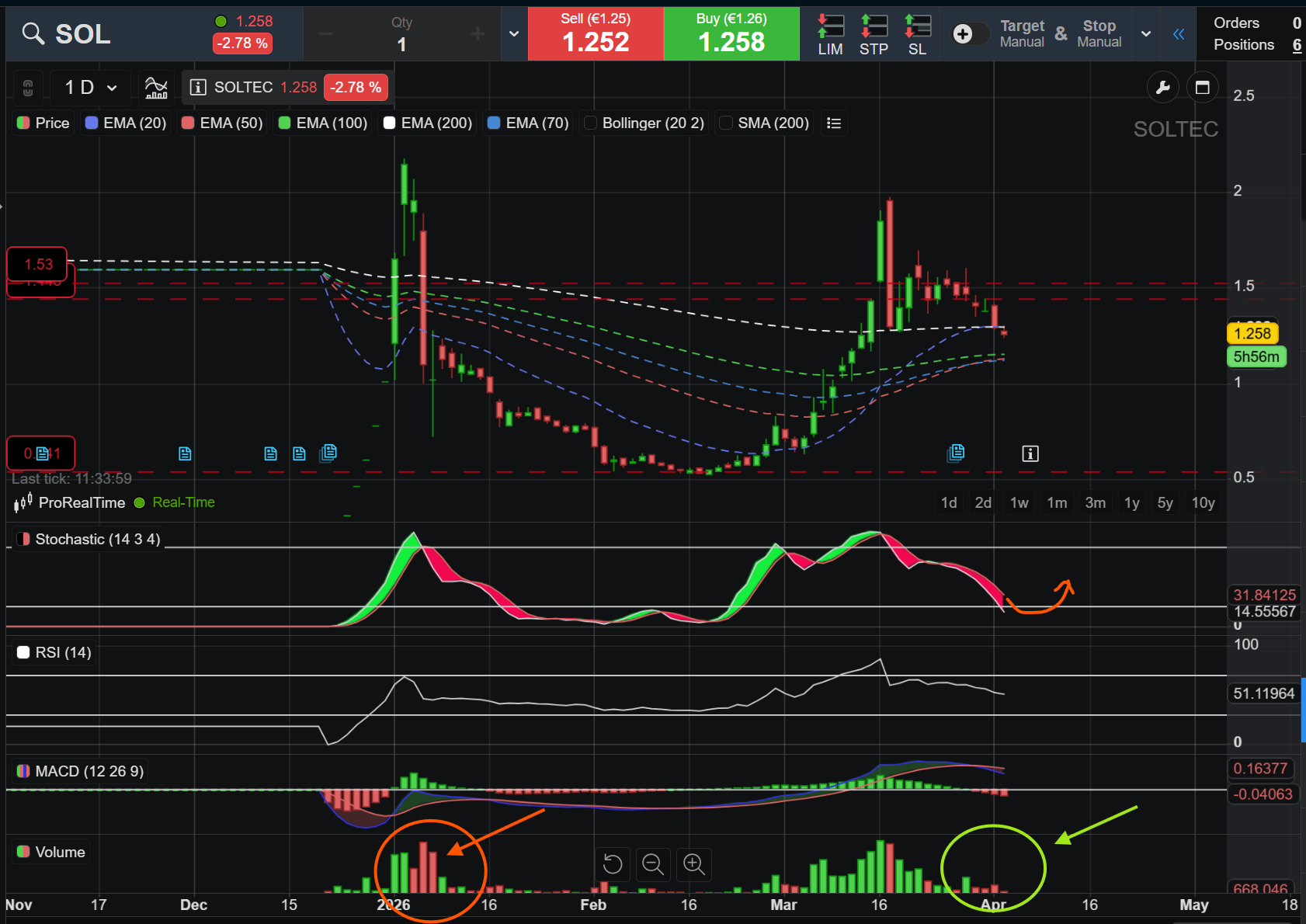Click the ProRealTime candlestick icon
The image size is (1306, 924).
click(23, 503)
